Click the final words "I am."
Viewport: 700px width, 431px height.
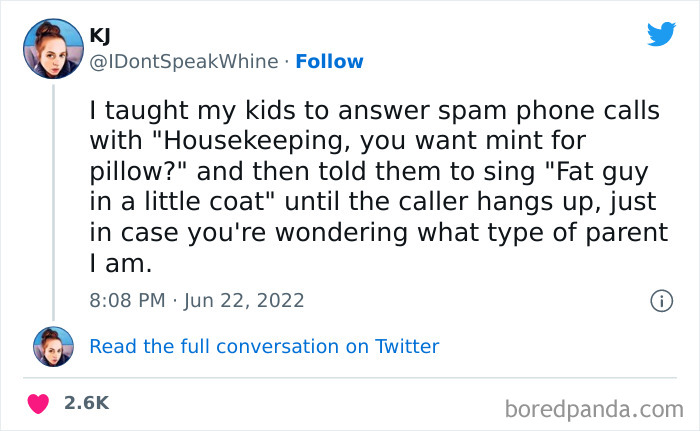coord(117,262)
